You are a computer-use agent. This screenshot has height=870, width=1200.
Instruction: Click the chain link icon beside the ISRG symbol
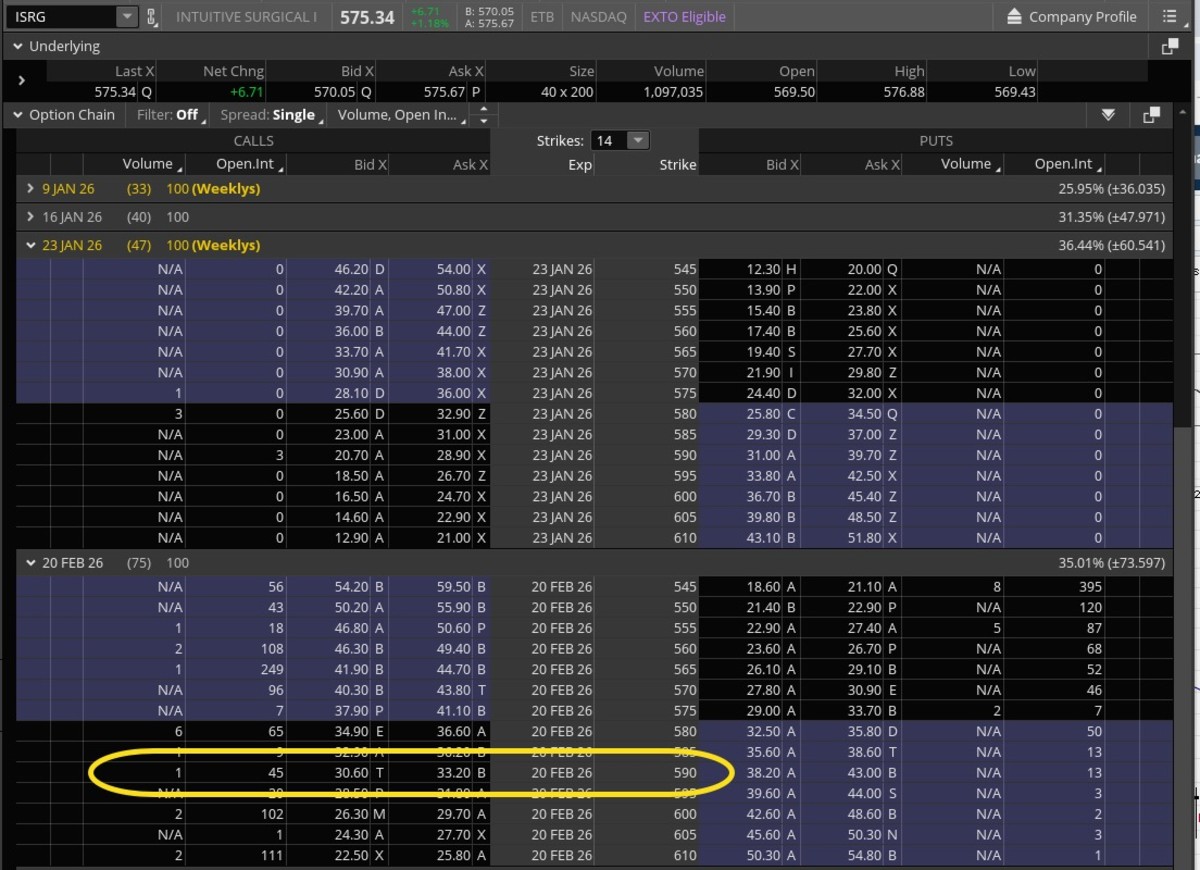tap(151, 16)
